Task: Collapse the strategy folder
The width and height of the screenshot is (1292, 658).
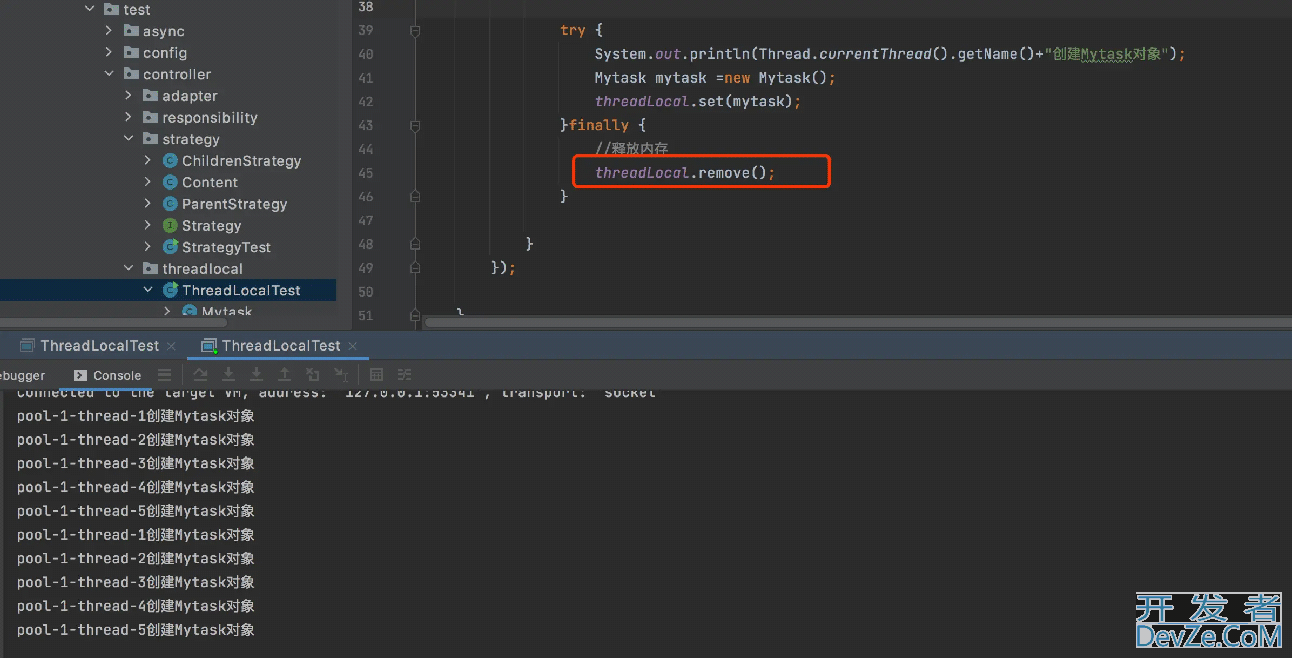Action: click(x=128, y=139)
